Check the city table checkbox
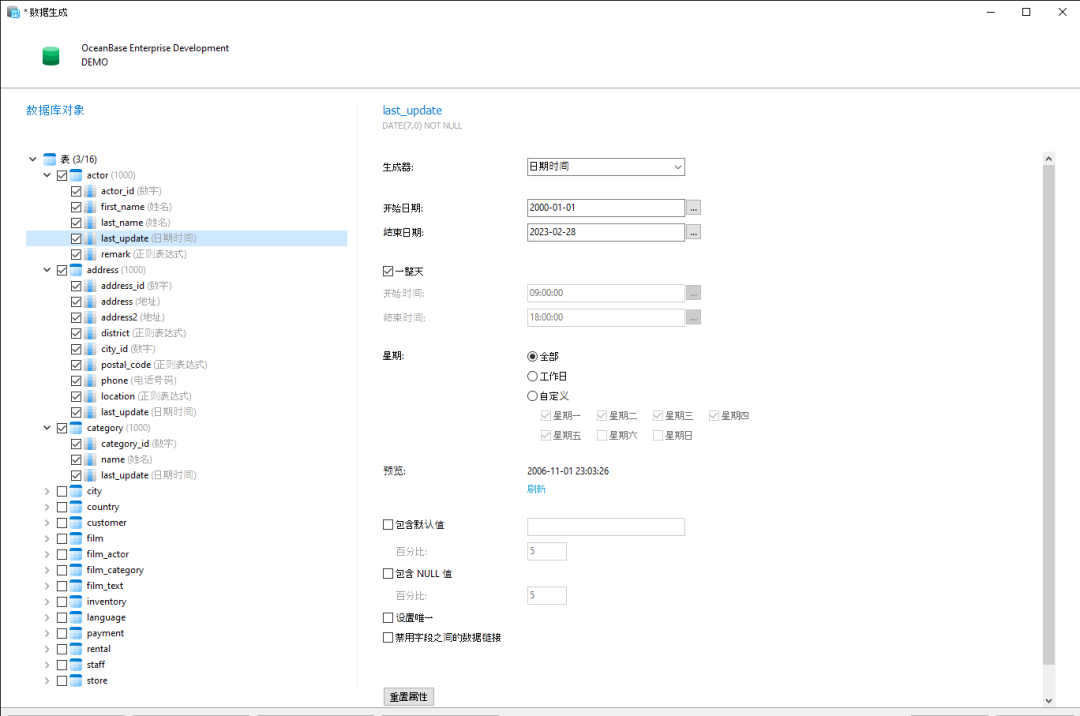1080x716 pixels. tap(62, 492)
